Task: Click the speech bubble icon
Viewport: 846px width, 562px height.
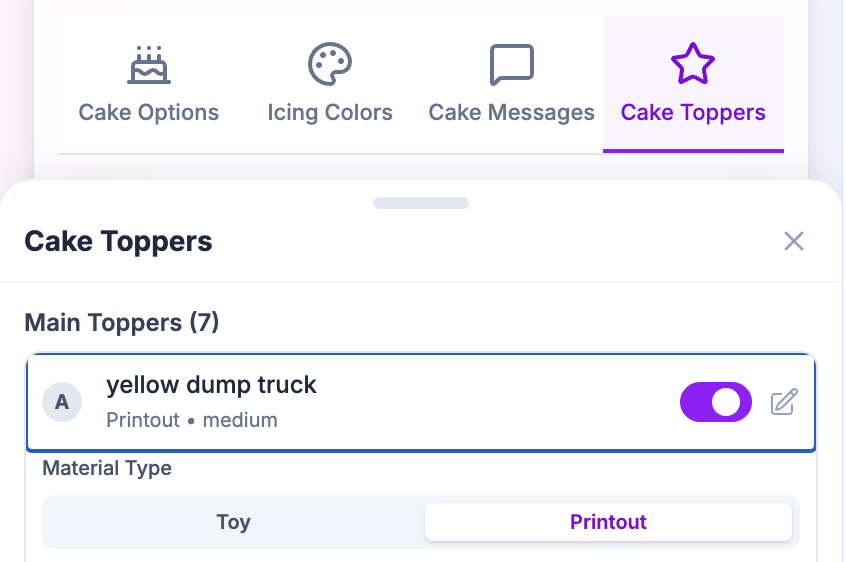Action: coord(511,65)
